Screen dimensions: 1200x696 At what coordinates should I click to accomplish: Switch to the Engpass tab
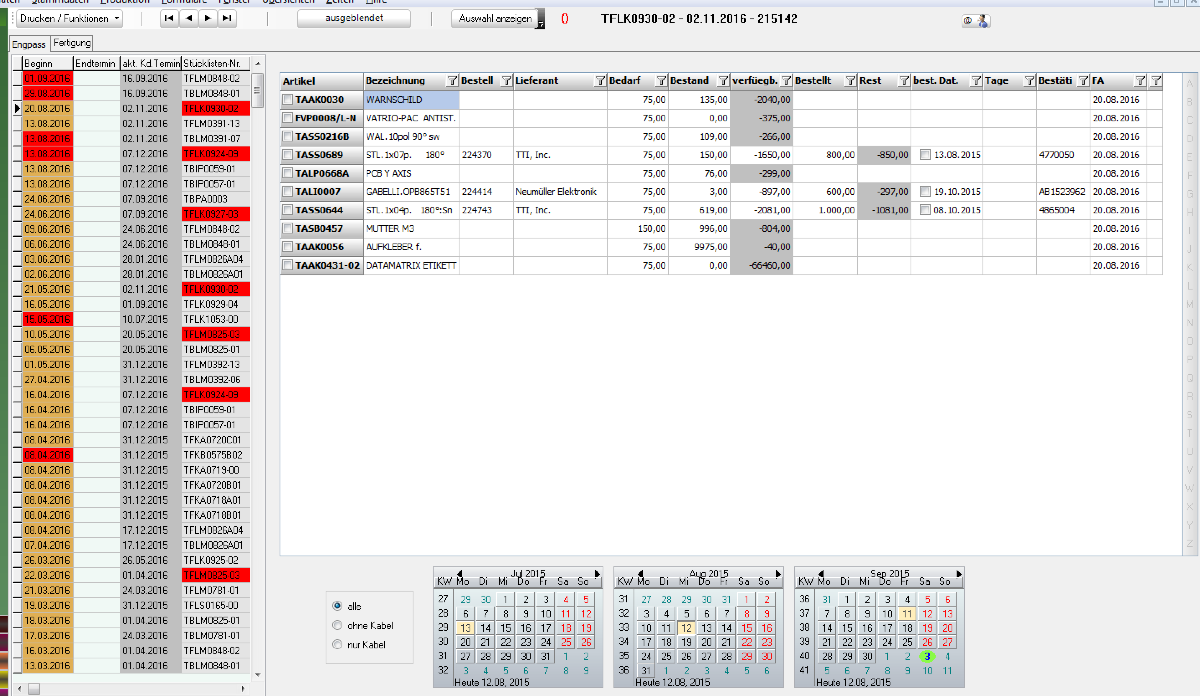[30, 44]
